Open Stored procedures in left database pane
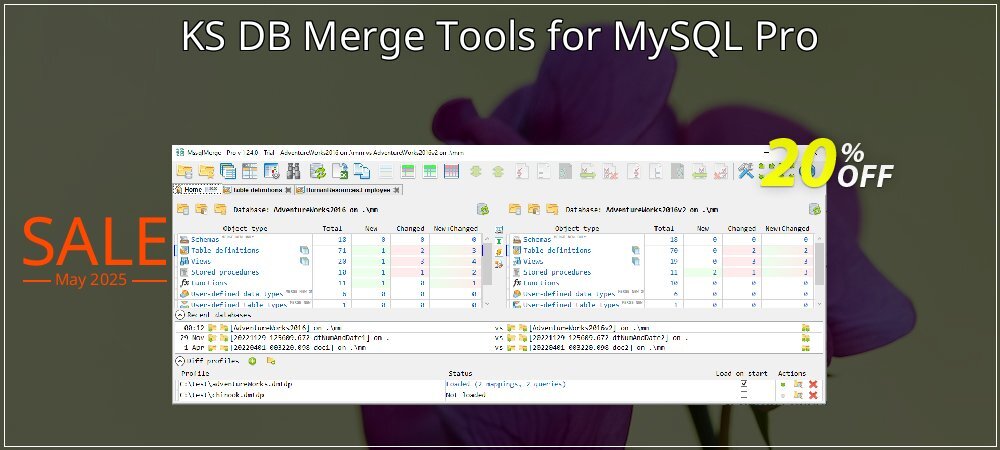 [225, 272]
